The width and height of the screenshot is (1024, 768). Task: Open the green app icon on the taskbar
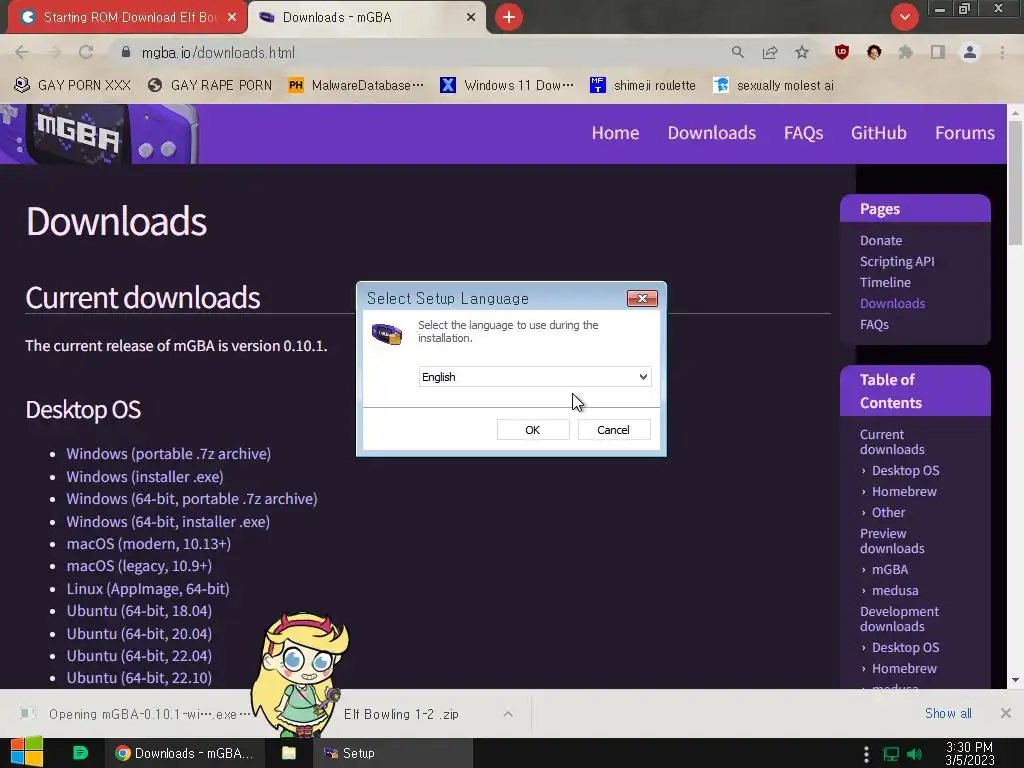click(80, 752)
